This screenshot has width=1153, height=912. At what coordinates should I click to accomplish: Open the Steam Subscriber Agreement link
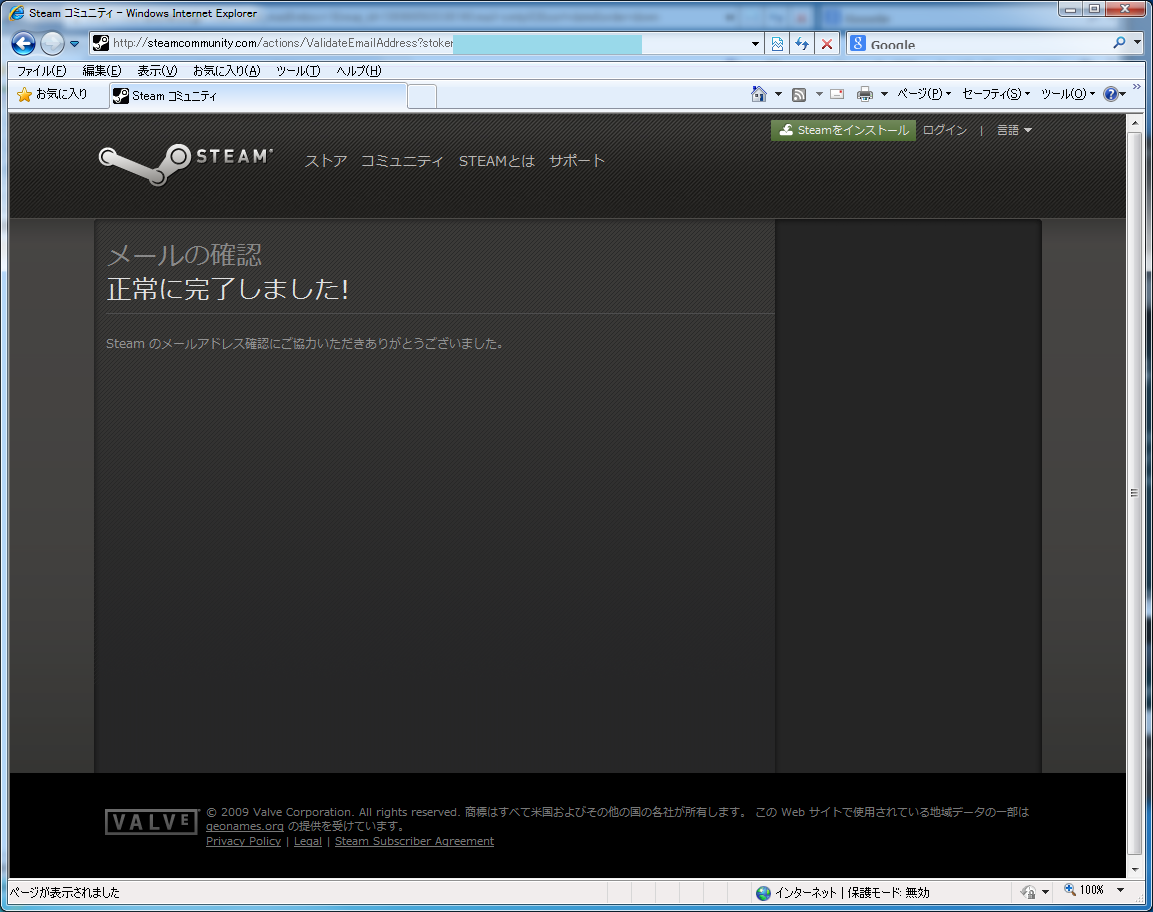point(414,841)
